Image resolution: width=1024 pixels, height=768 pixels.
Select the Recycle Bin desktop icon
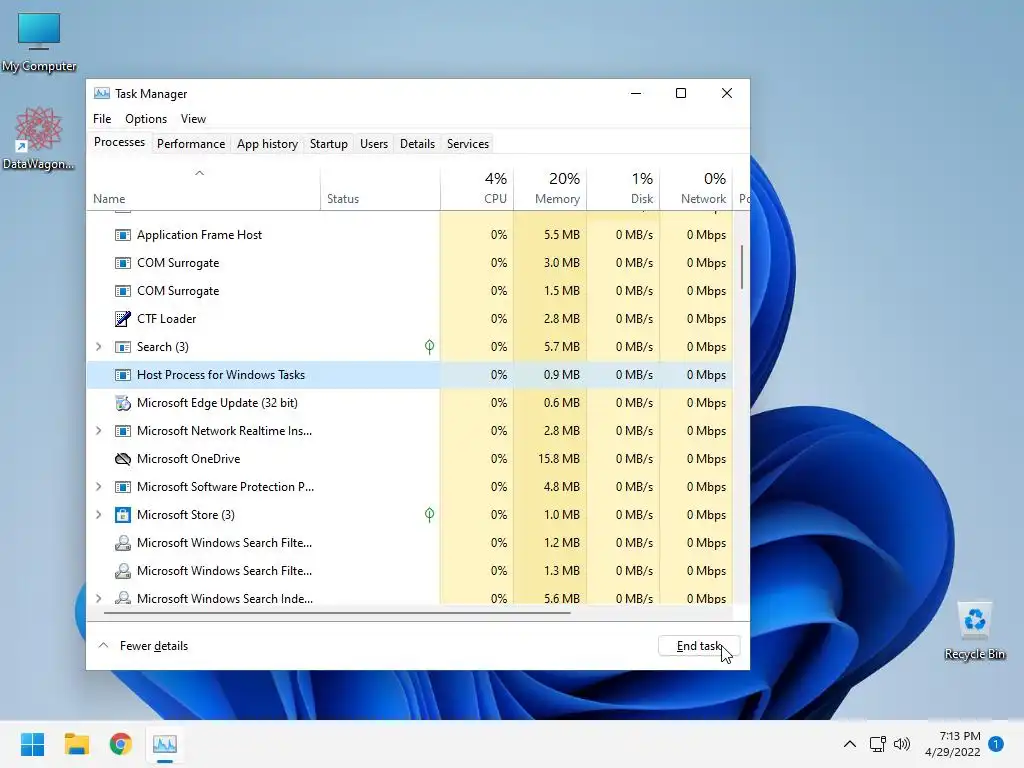pos(974,631)
